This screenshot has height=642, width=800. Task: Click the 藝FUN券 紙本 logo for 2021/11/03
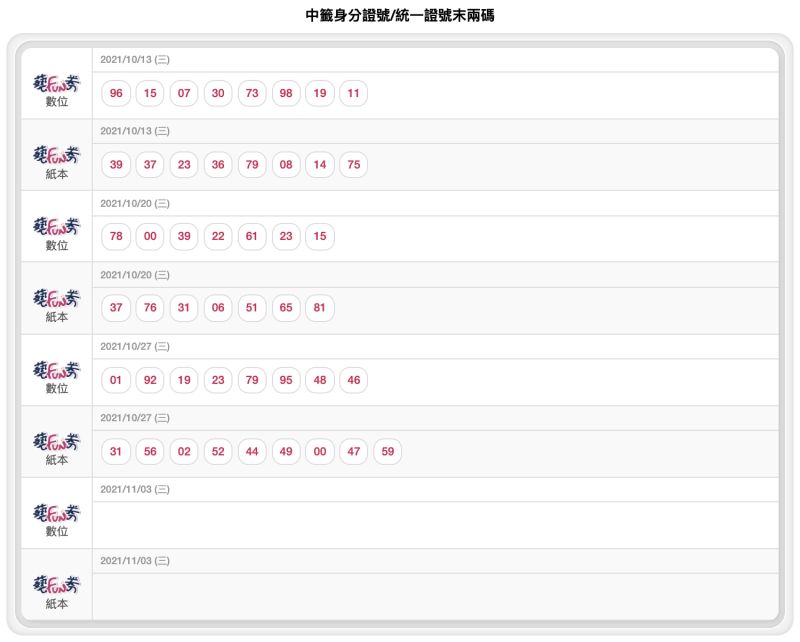57,591
